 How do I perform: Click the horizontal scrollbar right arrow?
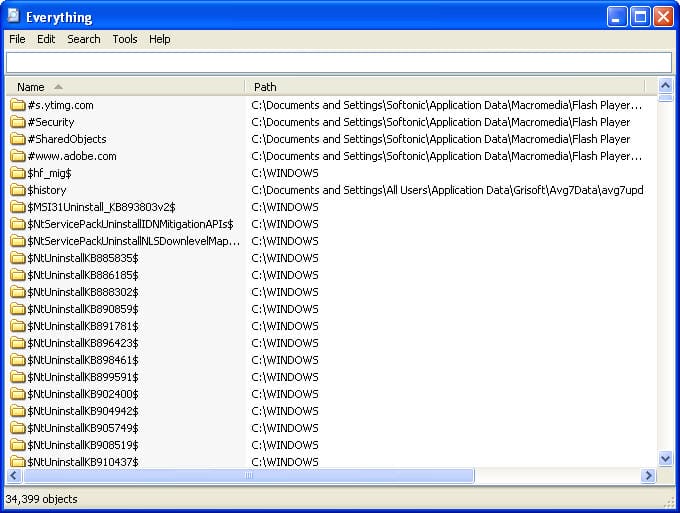tap(648, 476)
